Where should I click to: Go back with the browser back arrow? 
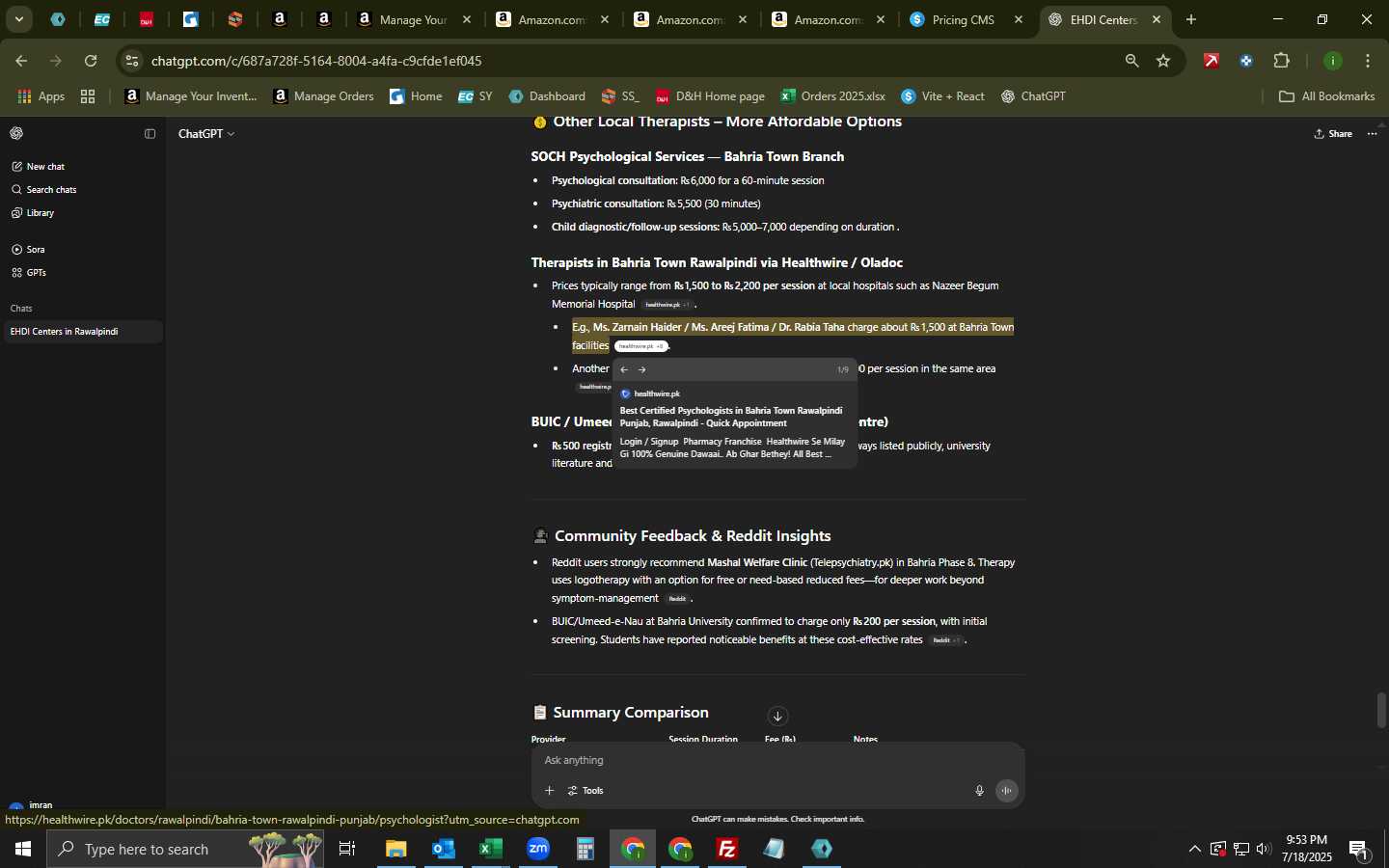21,61
